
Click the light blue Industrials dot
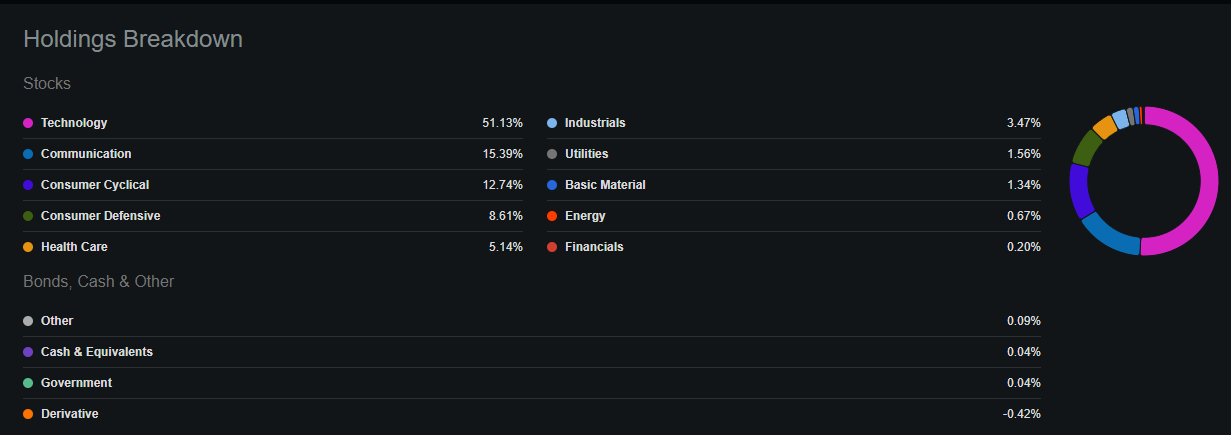coord(552,123)
